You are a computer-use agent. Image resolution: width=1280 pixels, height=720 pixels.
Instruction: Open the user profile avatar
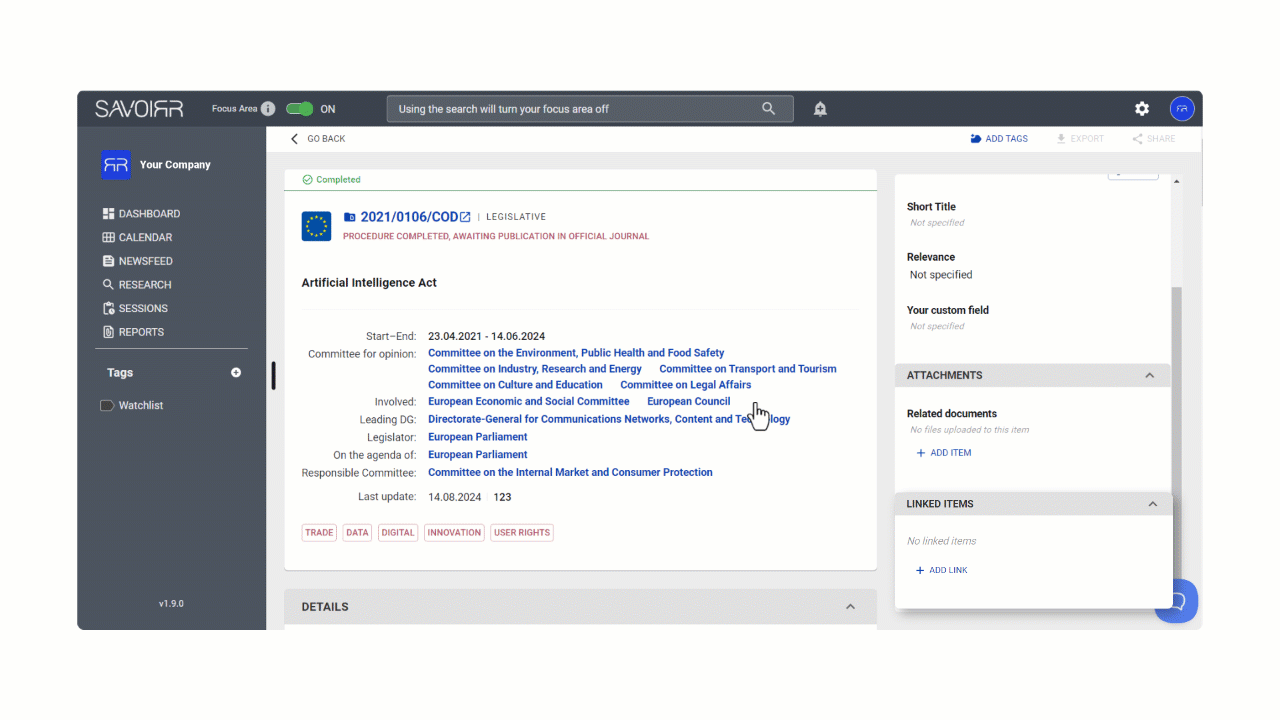1182,109
